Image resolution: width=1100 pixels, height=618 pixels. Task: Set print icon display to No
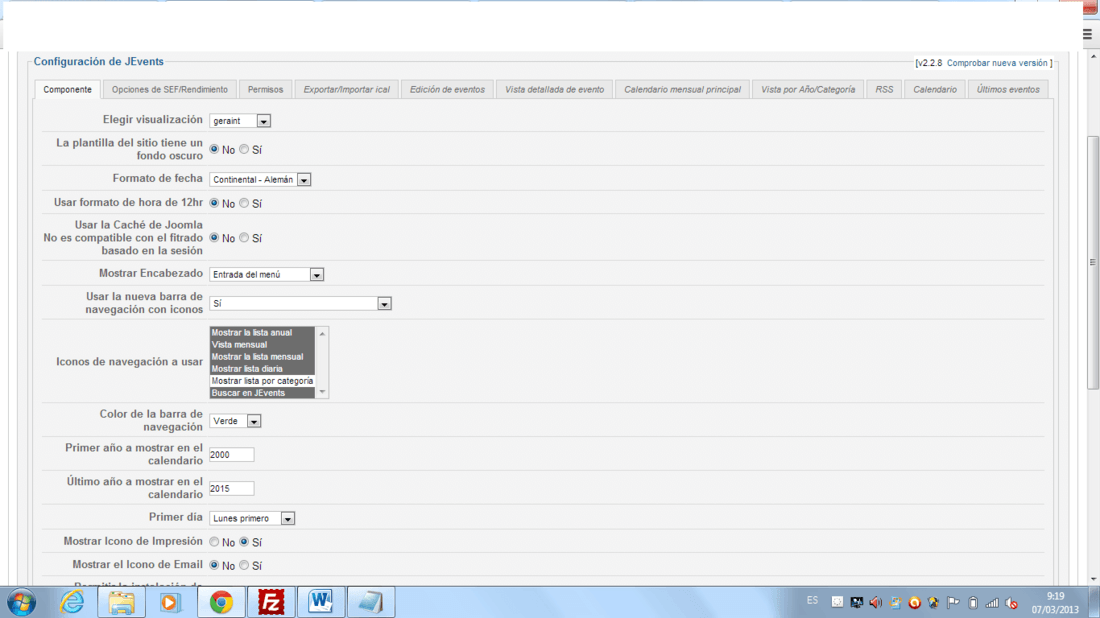(214, 542)
